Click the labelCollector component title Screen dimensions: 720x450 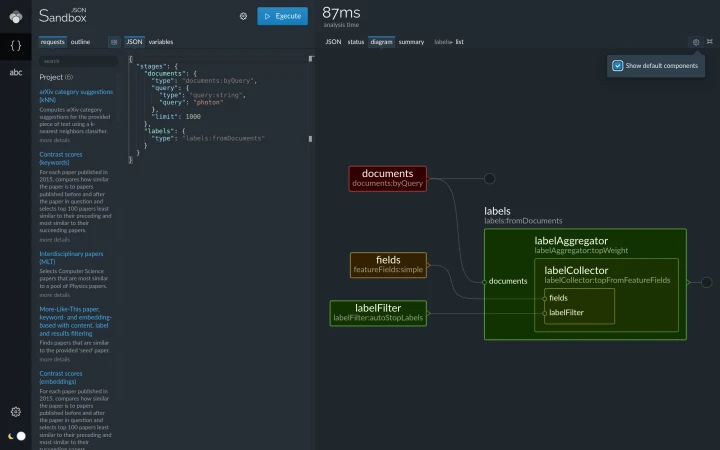tap(576, 270)
